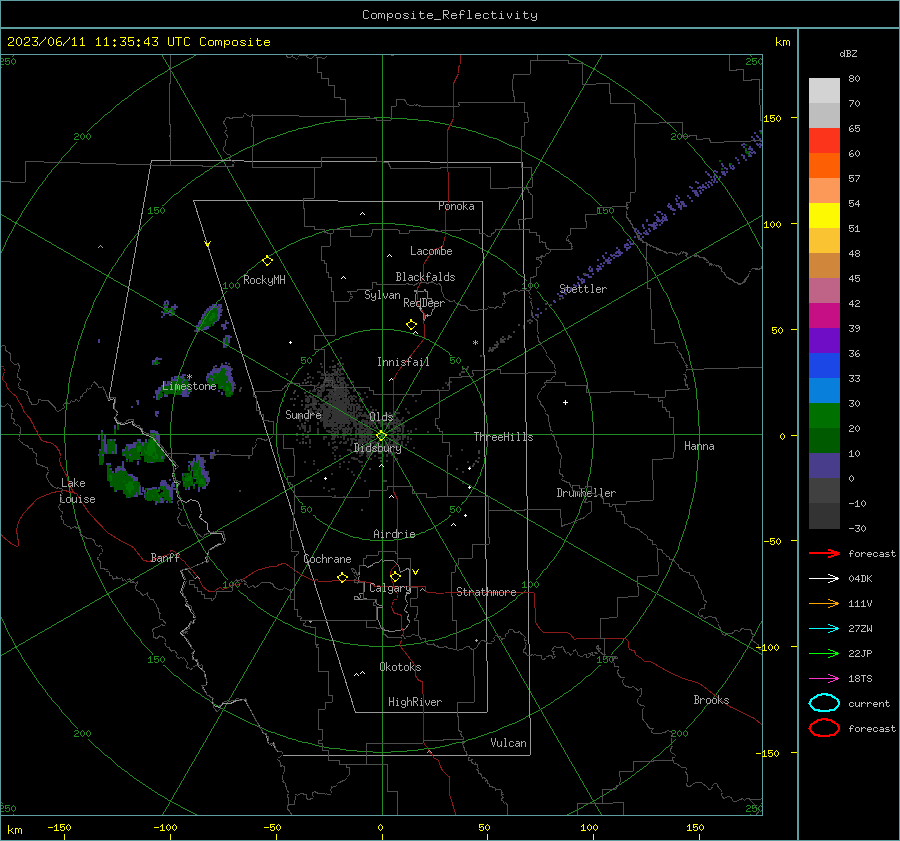900x841 pixels.
Task: Click the Composite_Reflectivity title
Action: coord(450,15)
